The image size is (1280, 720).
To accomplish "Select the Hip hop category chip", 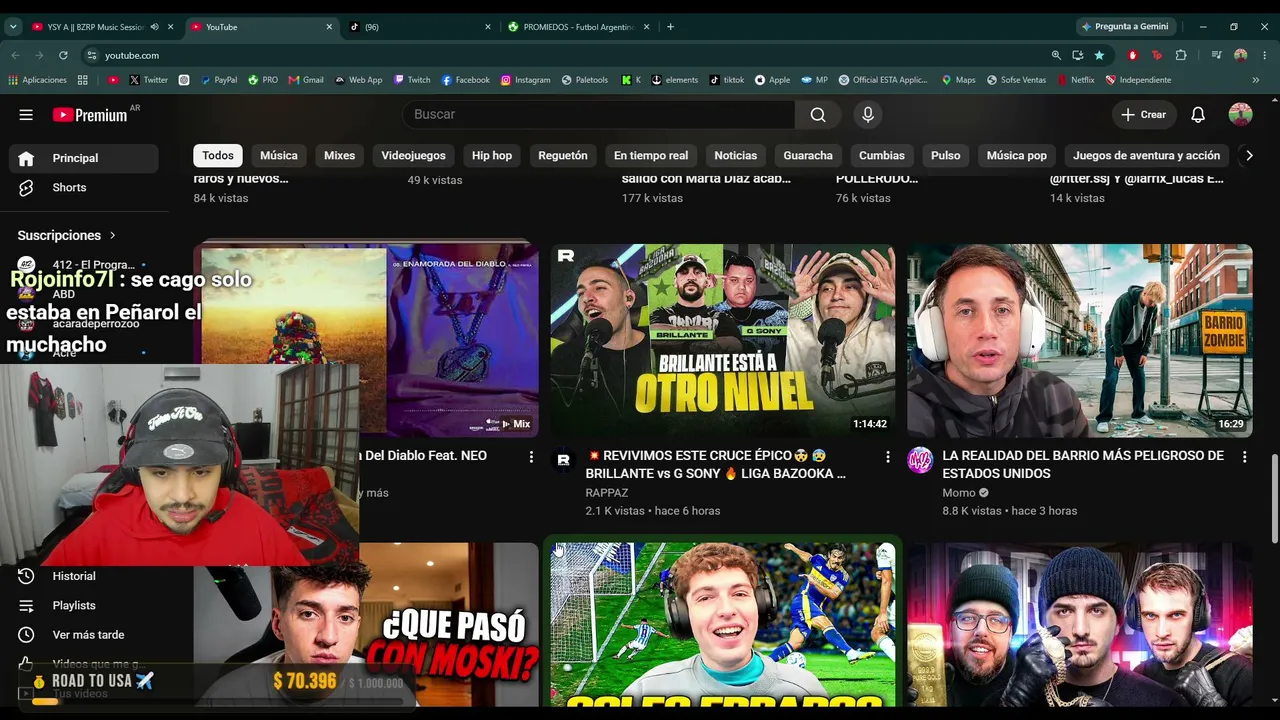I will pos(492,155).
